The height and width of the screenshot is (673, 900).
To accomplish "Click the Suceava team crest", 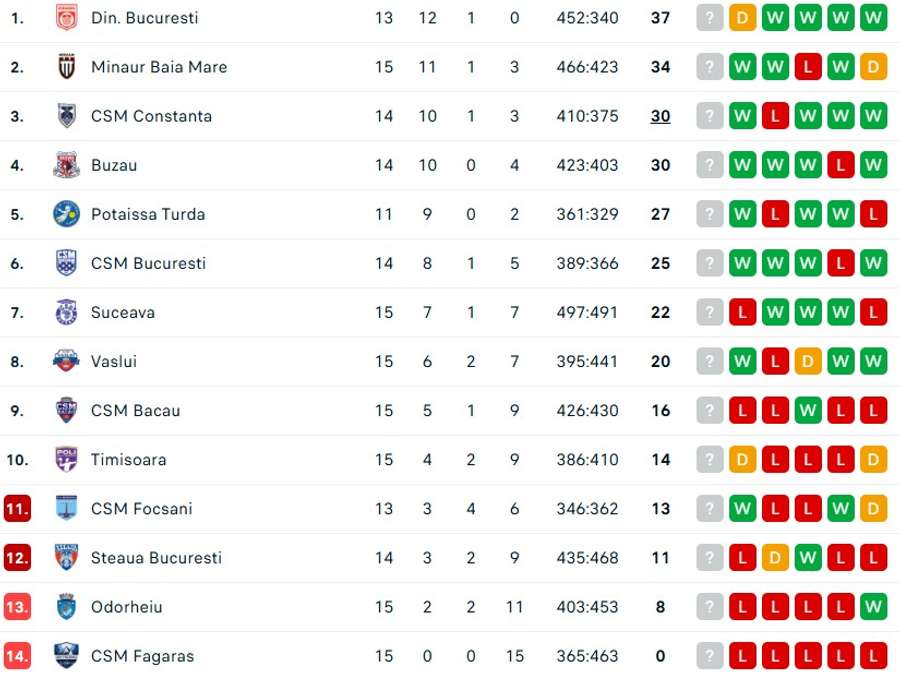I will [x=67, y=313].
